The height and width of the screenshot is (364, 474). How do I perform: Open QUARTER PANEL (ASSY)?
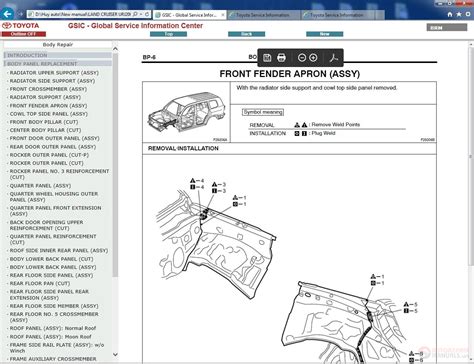pyautogui.click(x=40, y=186)
